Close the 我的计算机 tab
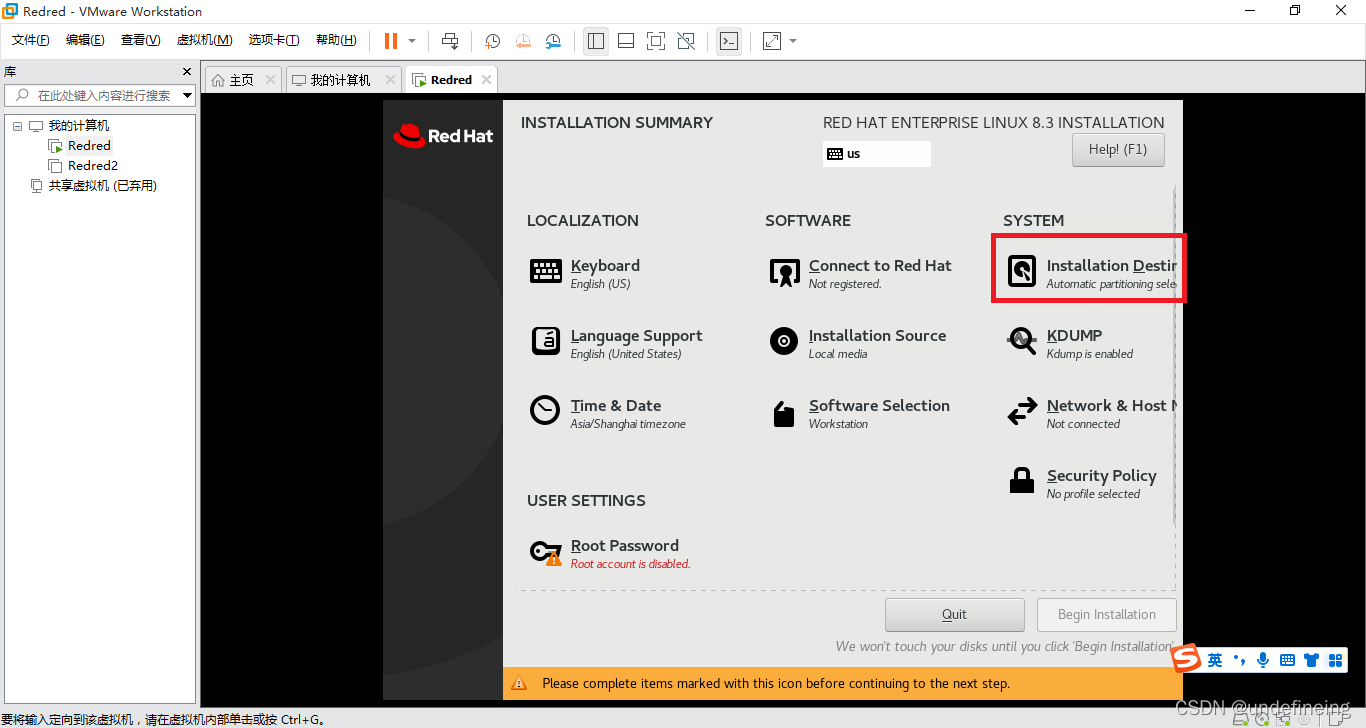The width and height of the screenshot is (1366, 728). (x=391, y=80)
